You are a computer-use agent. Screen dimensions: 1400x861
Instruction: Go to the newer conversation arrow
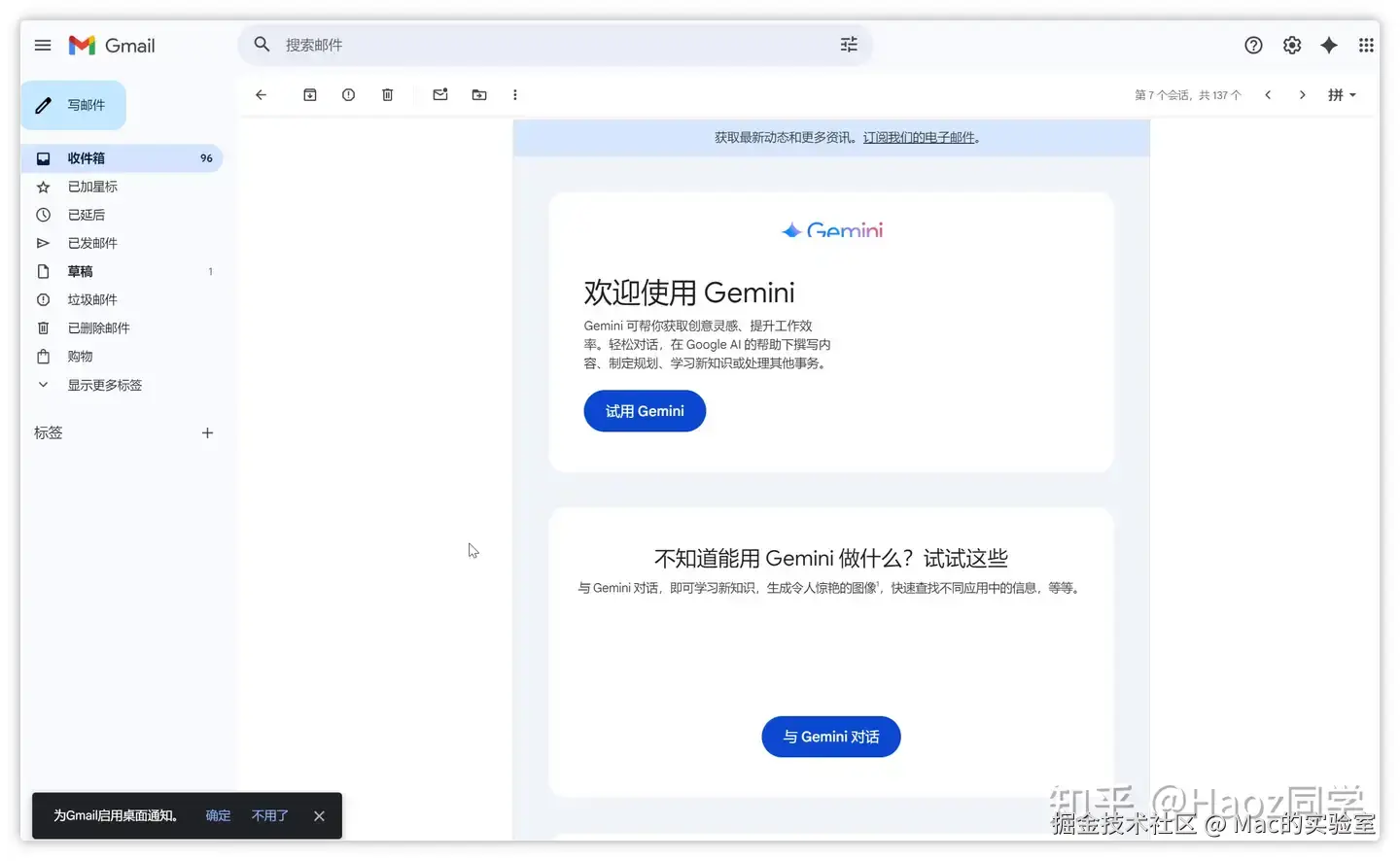pos(1268,95)
